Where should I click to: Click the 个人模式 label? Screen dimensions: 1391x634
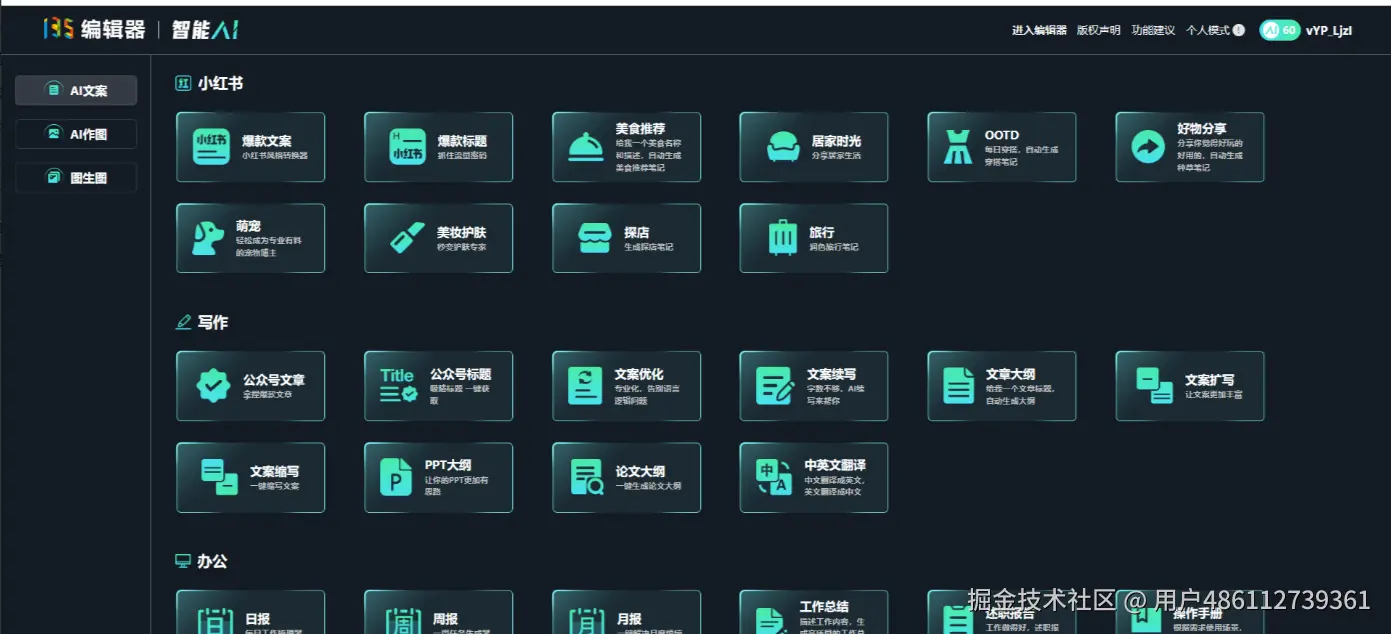tap(1208, 30)
